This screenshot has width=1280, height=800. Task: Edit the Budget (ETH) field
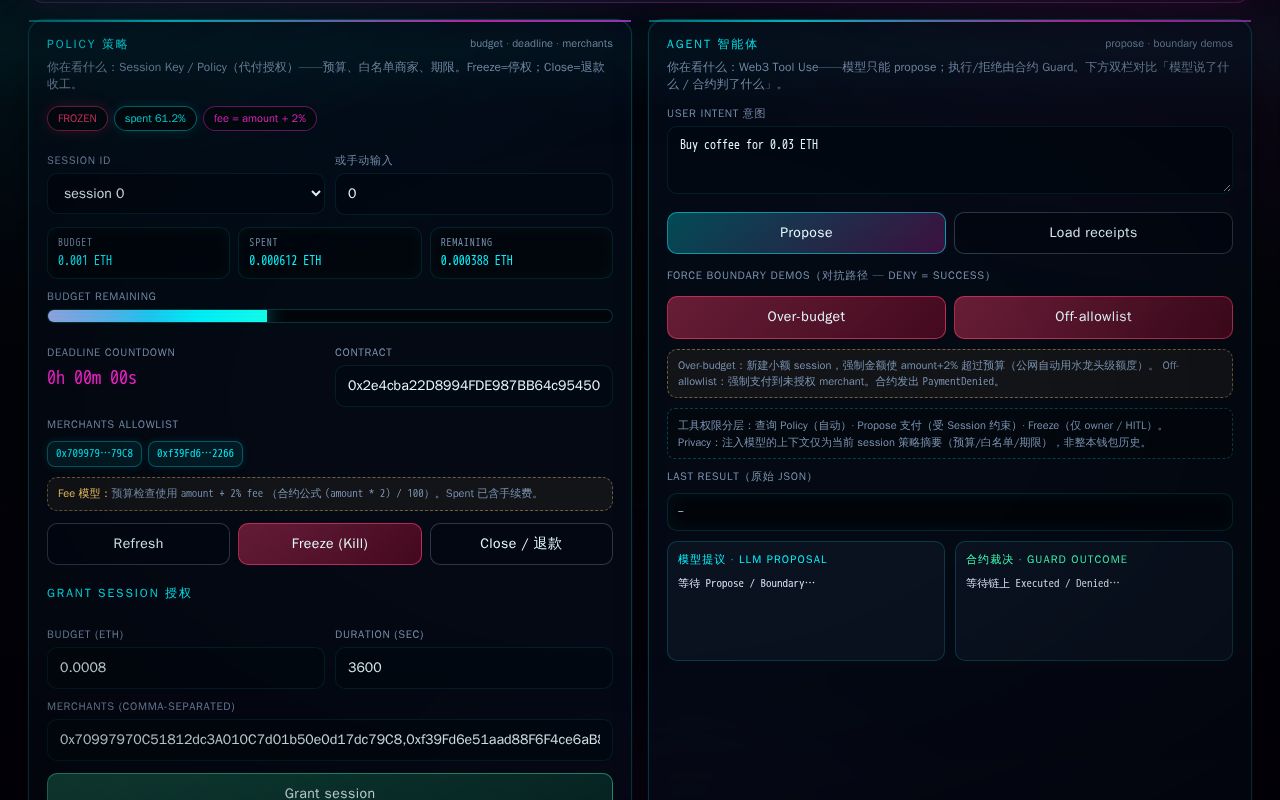(x=186, y=668)
